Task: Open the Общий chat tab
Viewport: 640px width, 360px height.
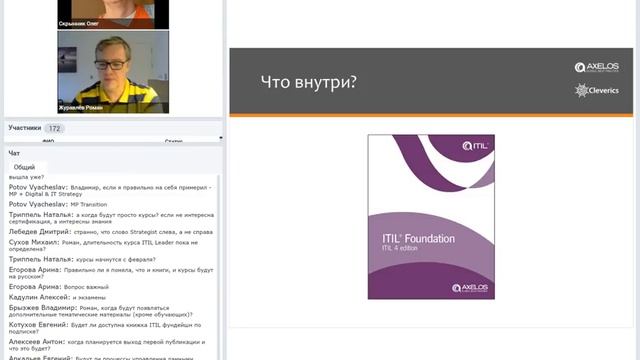Action: [24, 167]
